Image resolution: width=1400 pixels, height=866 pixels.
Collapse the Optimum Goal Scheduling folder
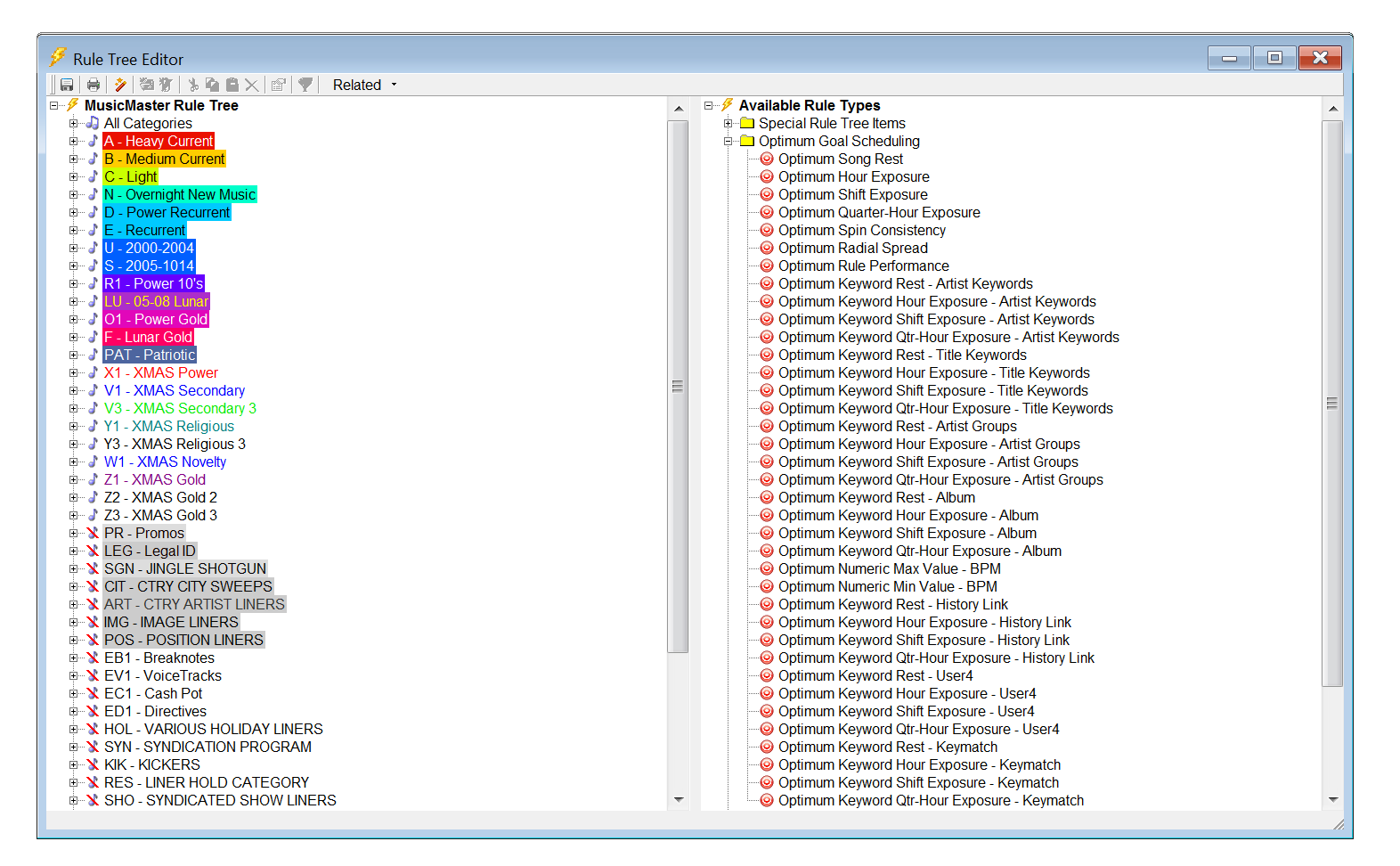(728, 141)
